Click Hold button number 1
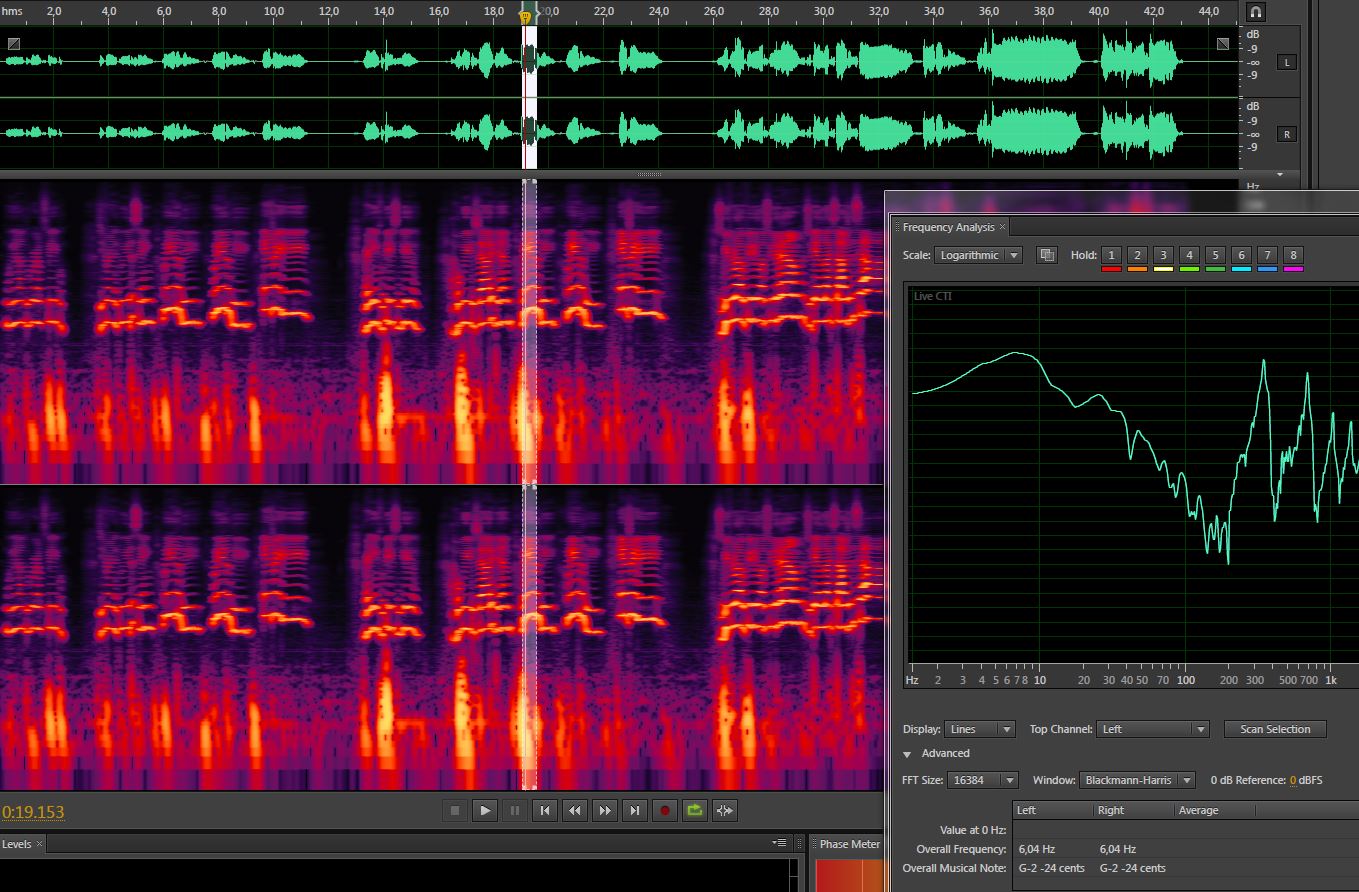This screenshot has height=892, width=1359. [x=1111, y=255]
